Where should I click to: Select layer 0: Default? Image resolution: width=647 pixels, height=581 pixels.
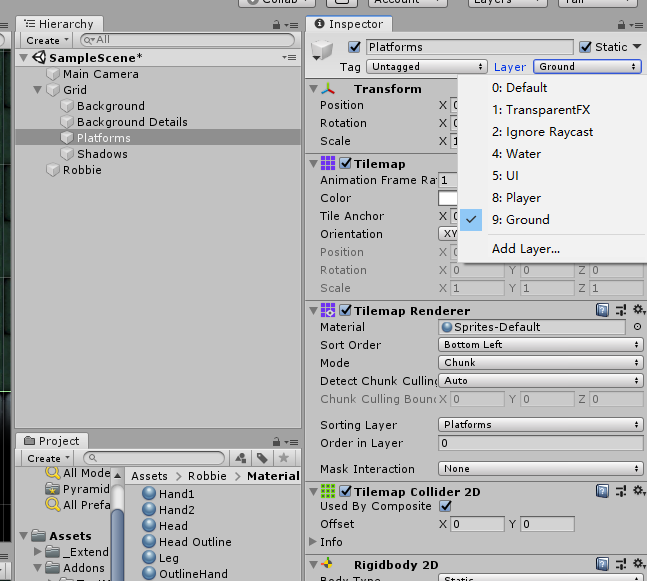pos(552,88)
